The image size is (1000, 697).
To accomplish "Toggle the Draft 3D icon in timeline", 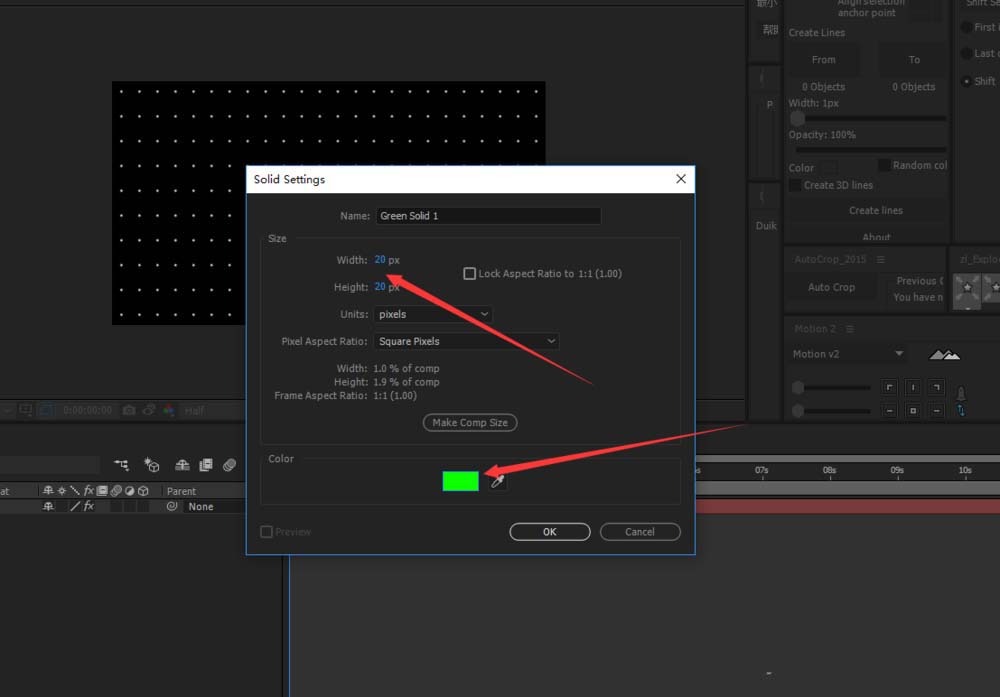I will pos(152,465).
